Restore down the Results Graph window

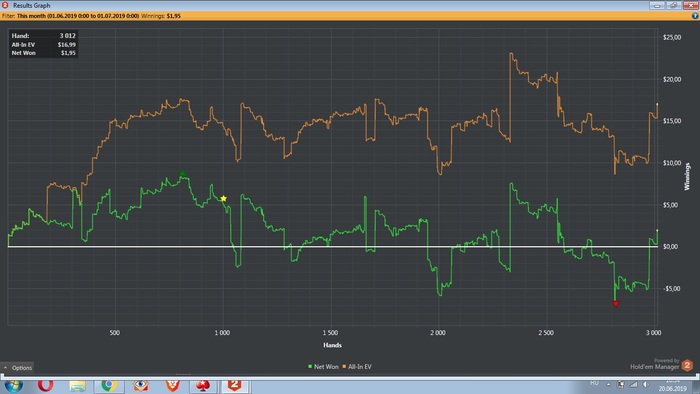pyautogui.click(x=673, y=5)
